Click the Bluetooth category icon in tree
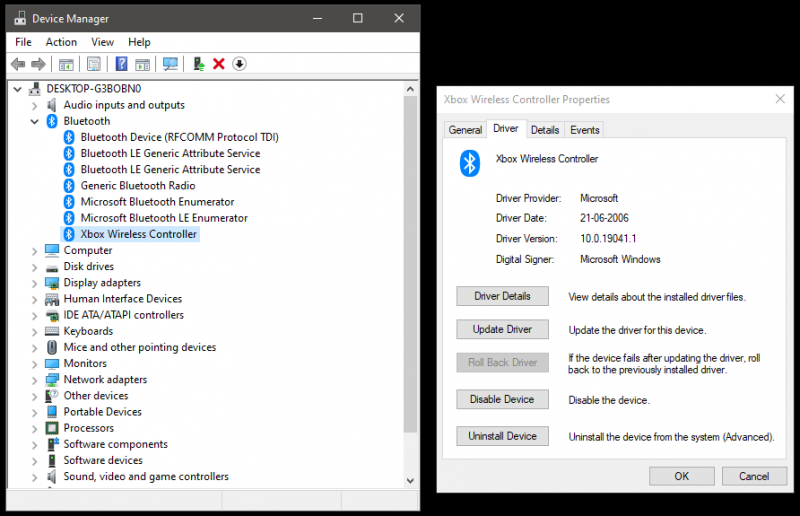Screen dimensions: 800x516 (52, 121)
